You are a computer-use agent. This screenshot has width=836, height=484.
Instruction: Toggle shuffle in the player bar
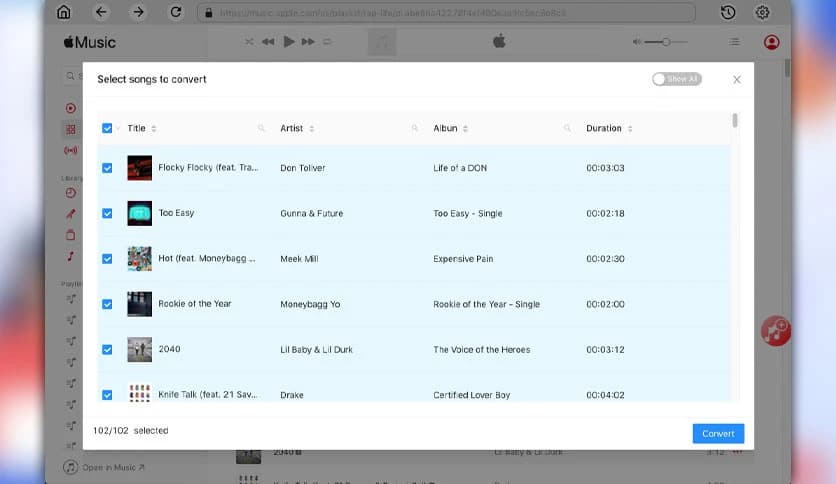249,42
